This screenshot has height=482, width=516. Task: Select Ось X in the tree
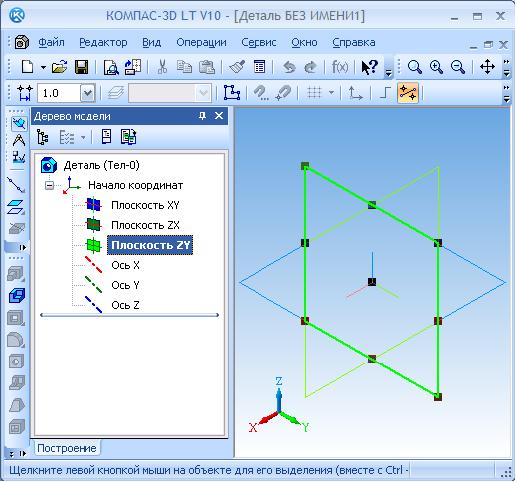click(x=125, y=265)
